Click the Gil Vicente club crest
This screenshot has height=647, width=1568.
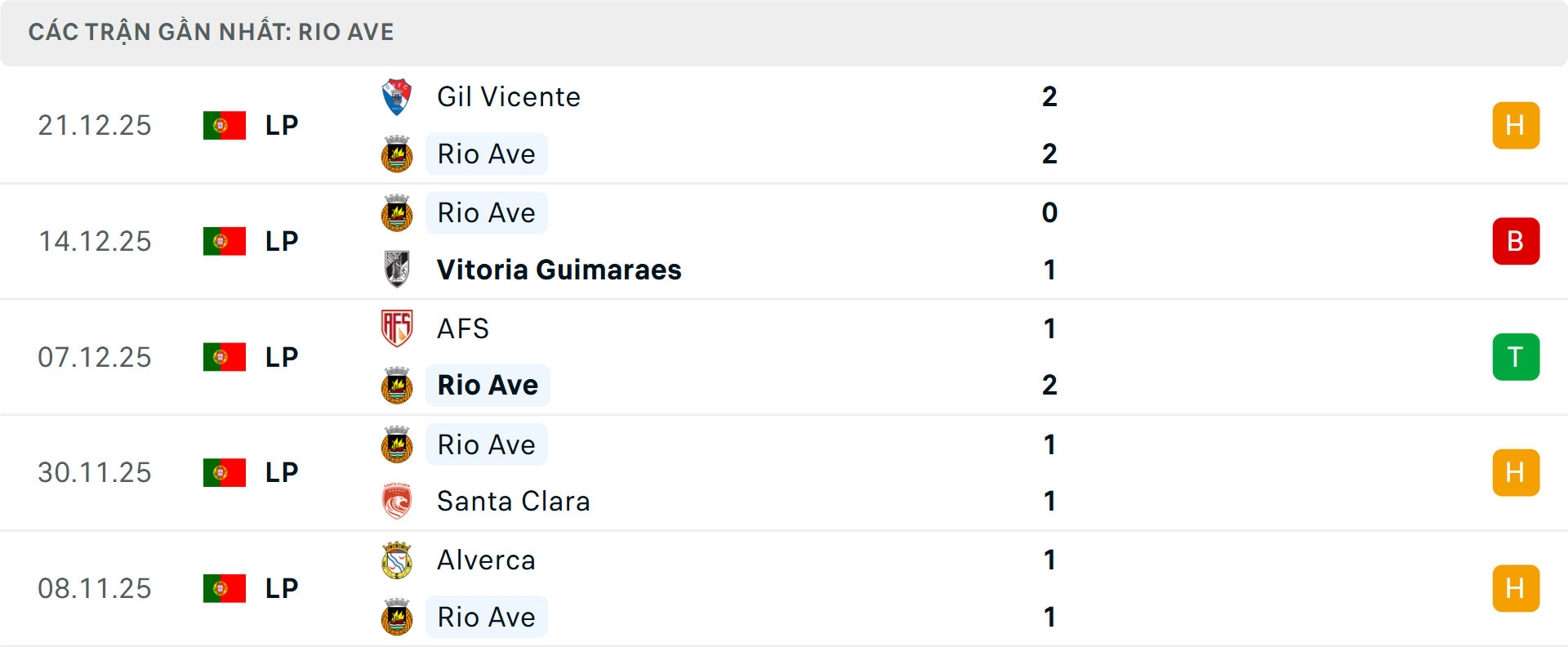(397, 97)
